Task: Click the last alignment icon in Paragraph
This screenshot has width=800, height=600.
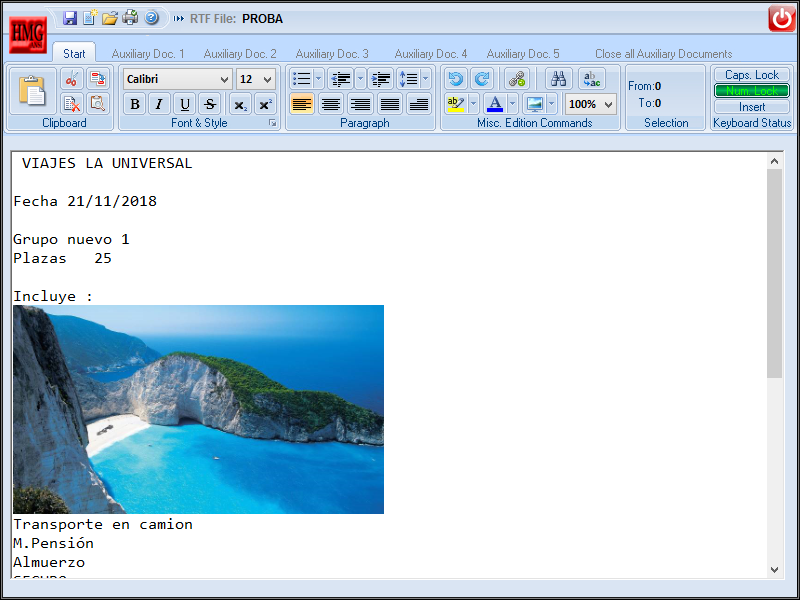Action: 419,104
